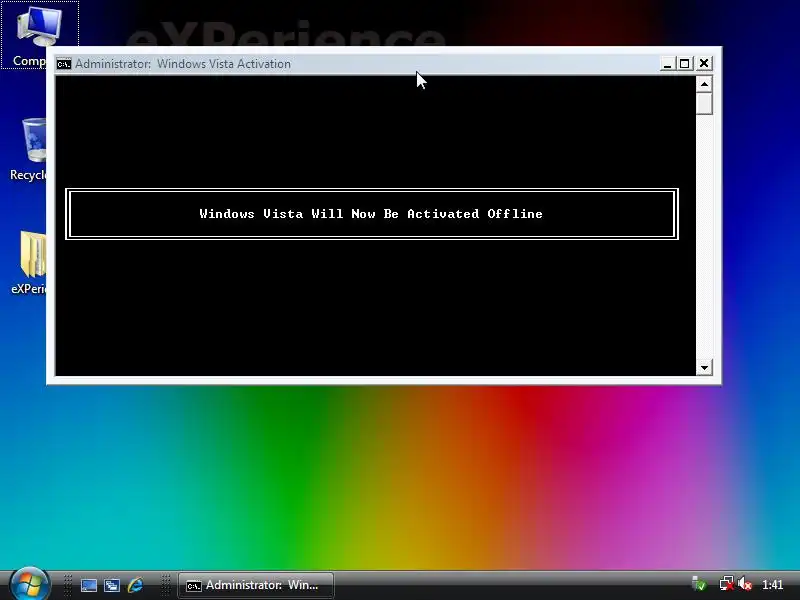Click the Show Desktop quick launch icon
Screen dimensions: 800x600
pos(89,585)
